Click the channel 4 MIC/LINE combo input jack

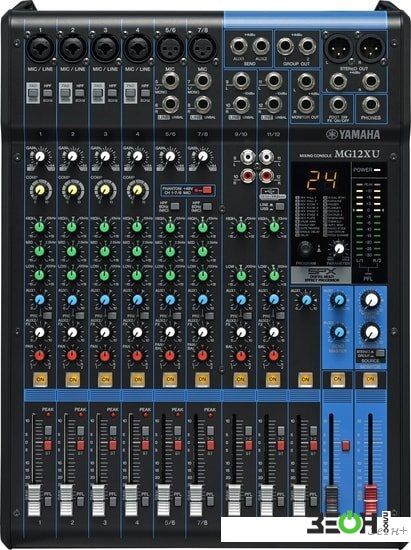[x=137, y=48]
